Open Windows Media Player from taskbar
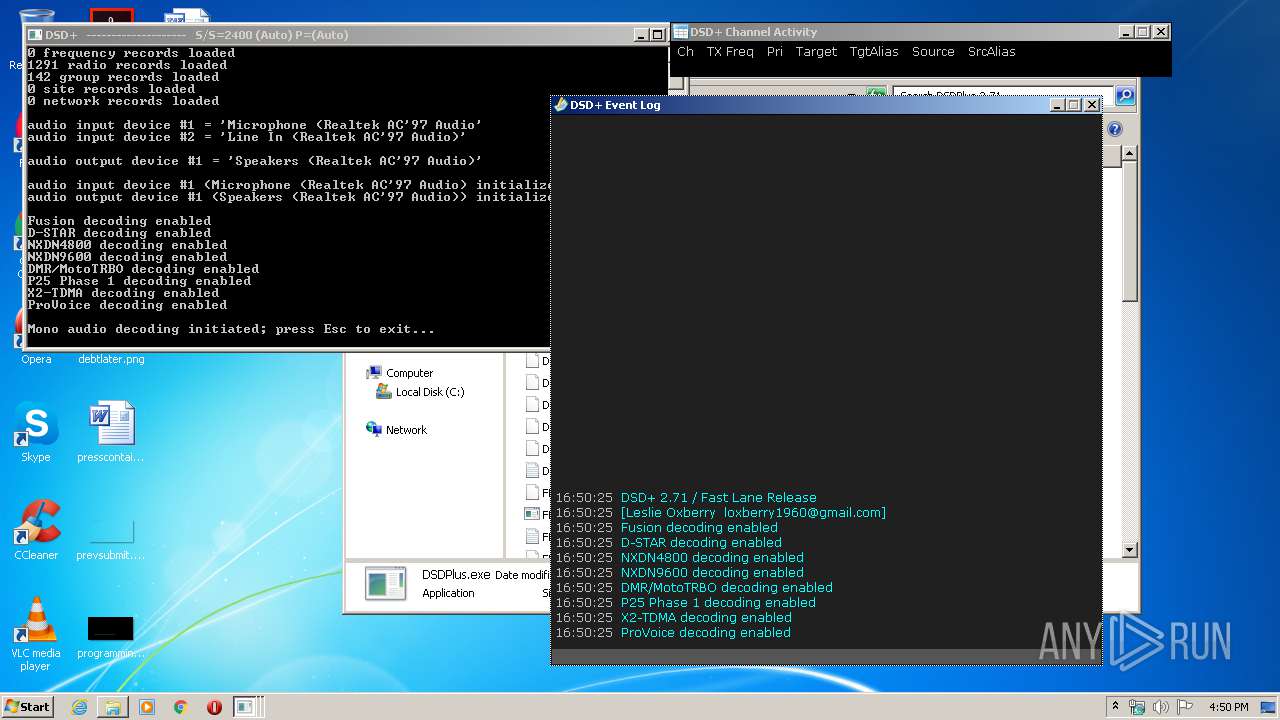Screen dimensions: 1280x720 tap(147, 707)
